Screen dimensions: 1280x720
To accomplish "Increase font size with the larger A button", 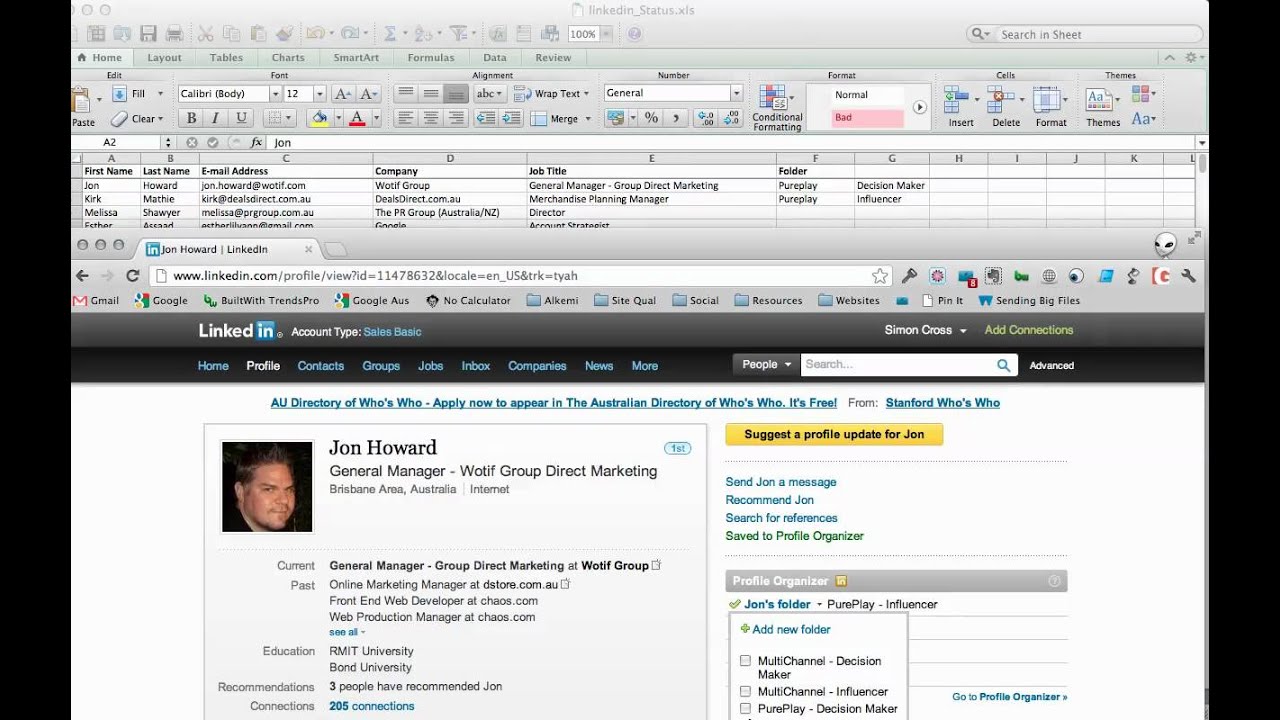I will pyautogui.click(x=342, y=93).
